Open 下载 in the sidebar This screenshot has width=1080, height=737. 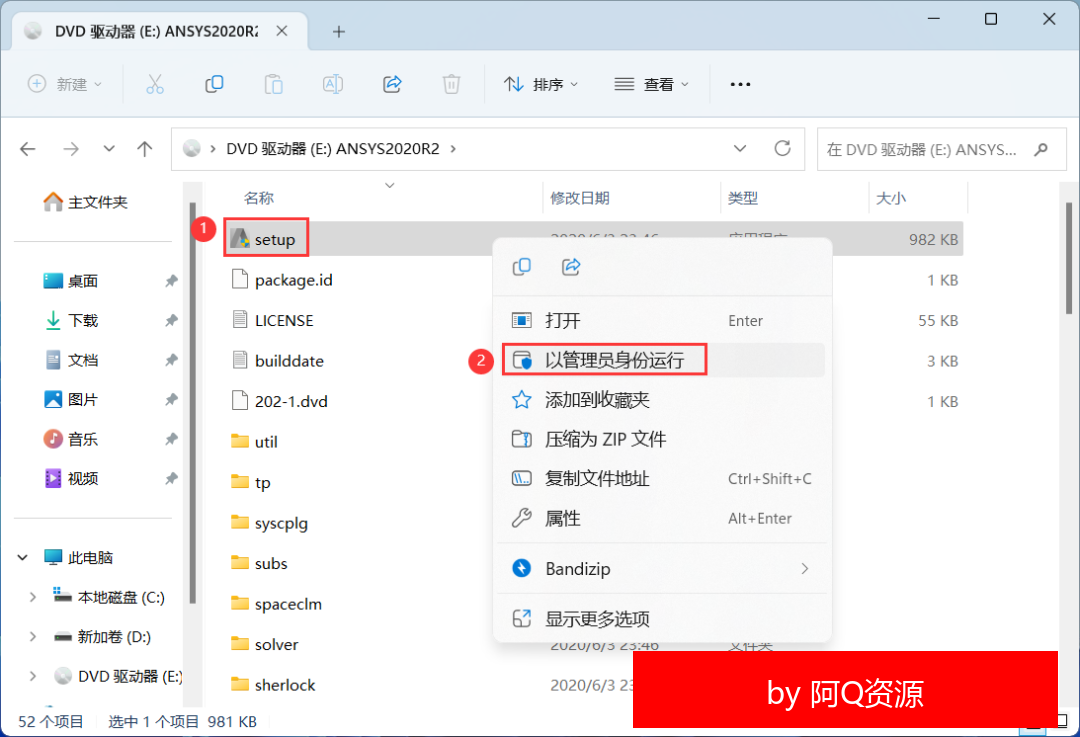(71, 320)
